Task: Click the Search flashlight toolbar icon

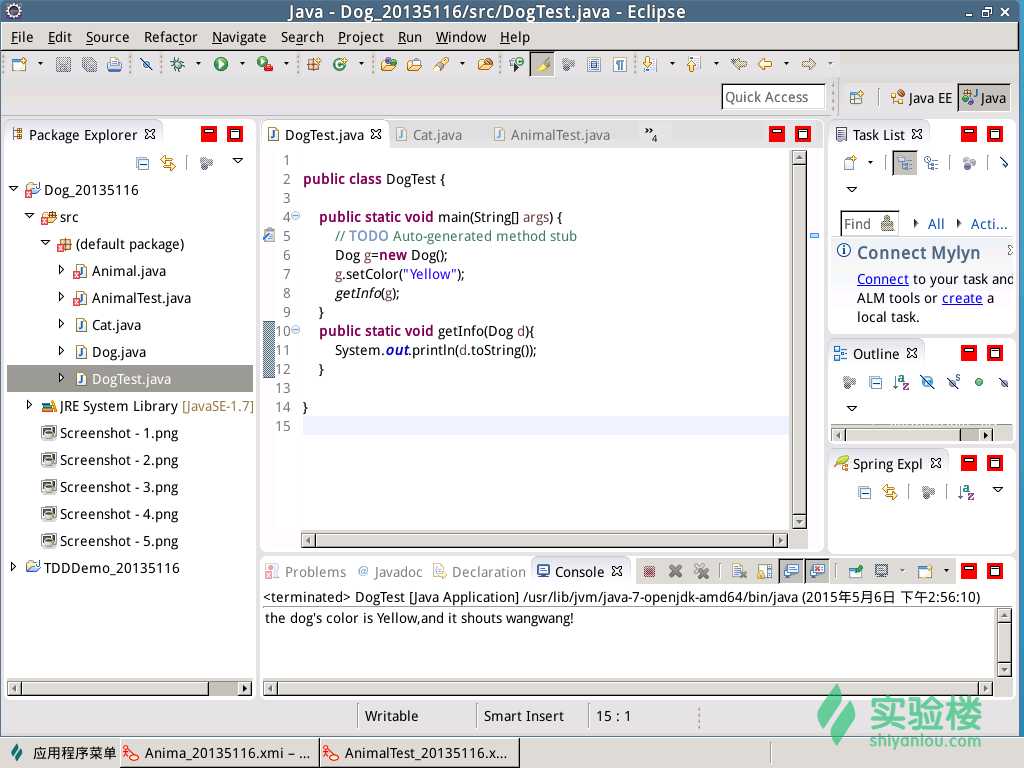Action: (x=441, y=64)
